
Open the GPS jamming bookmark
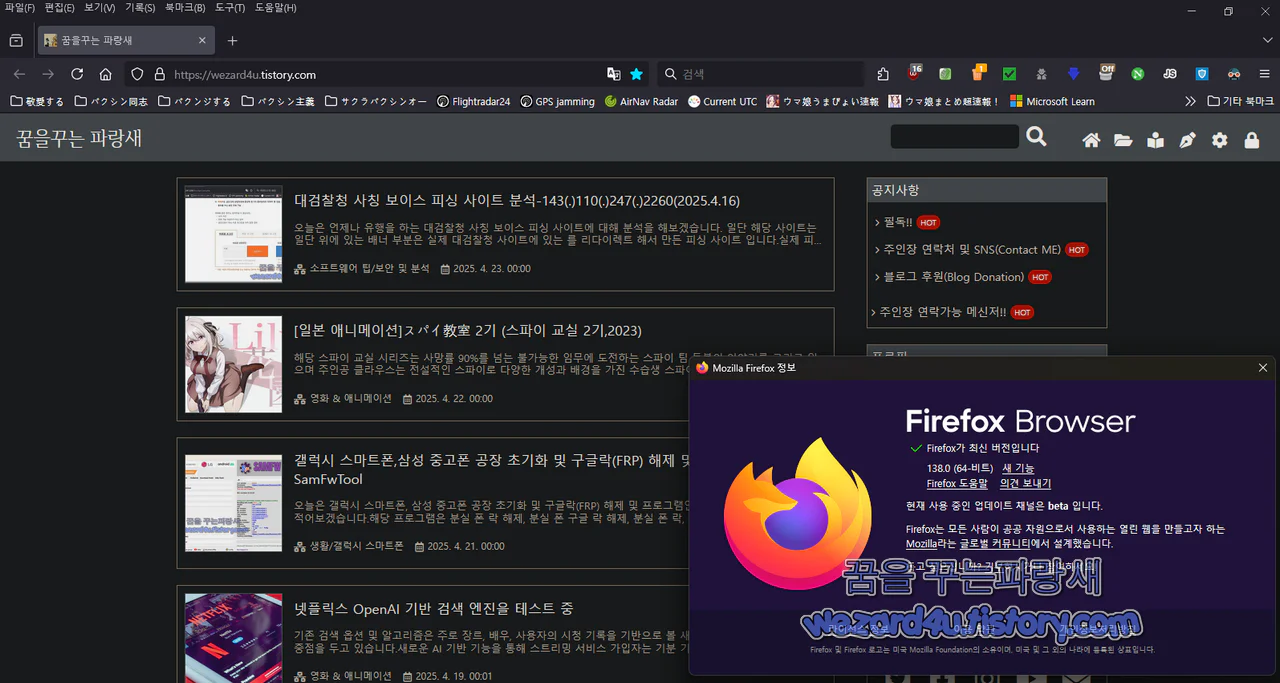[x=557, y=101]
